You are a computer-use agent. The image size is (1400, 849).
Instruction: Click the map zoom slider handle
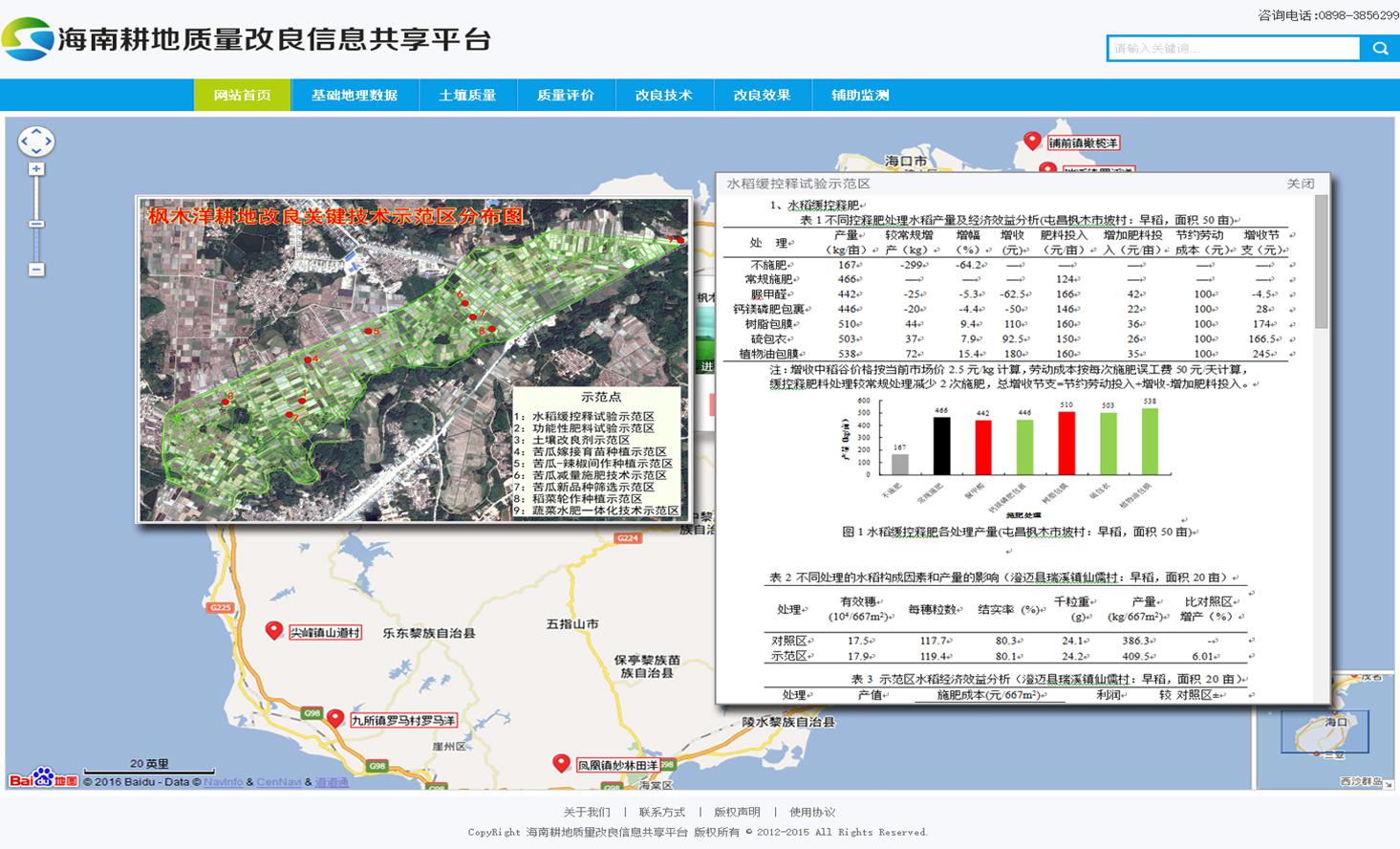[36, 224]
